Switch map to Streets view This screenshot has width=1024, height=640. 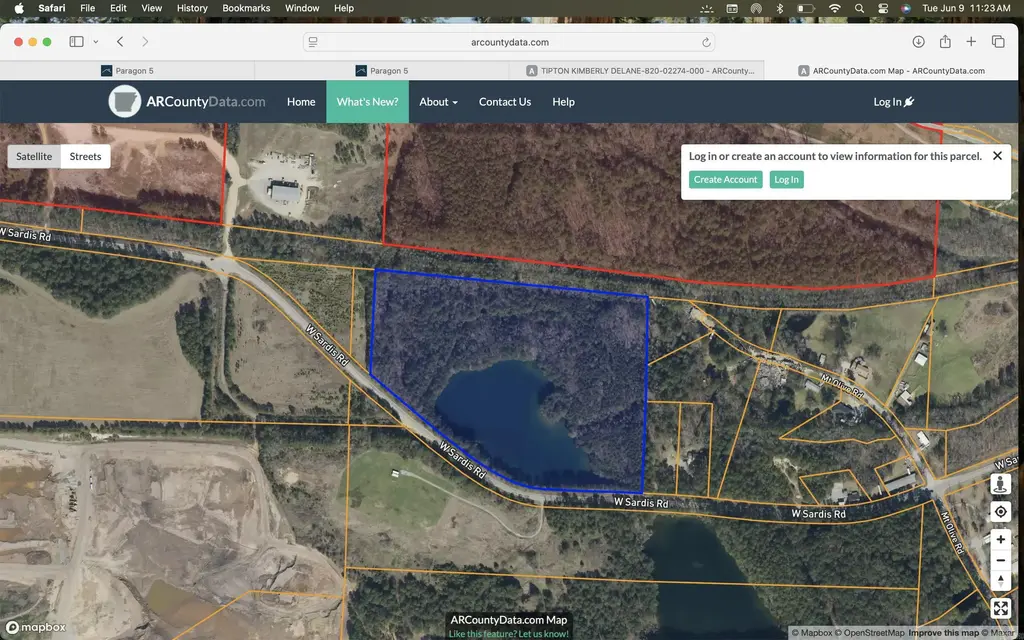tap(86, 157)
